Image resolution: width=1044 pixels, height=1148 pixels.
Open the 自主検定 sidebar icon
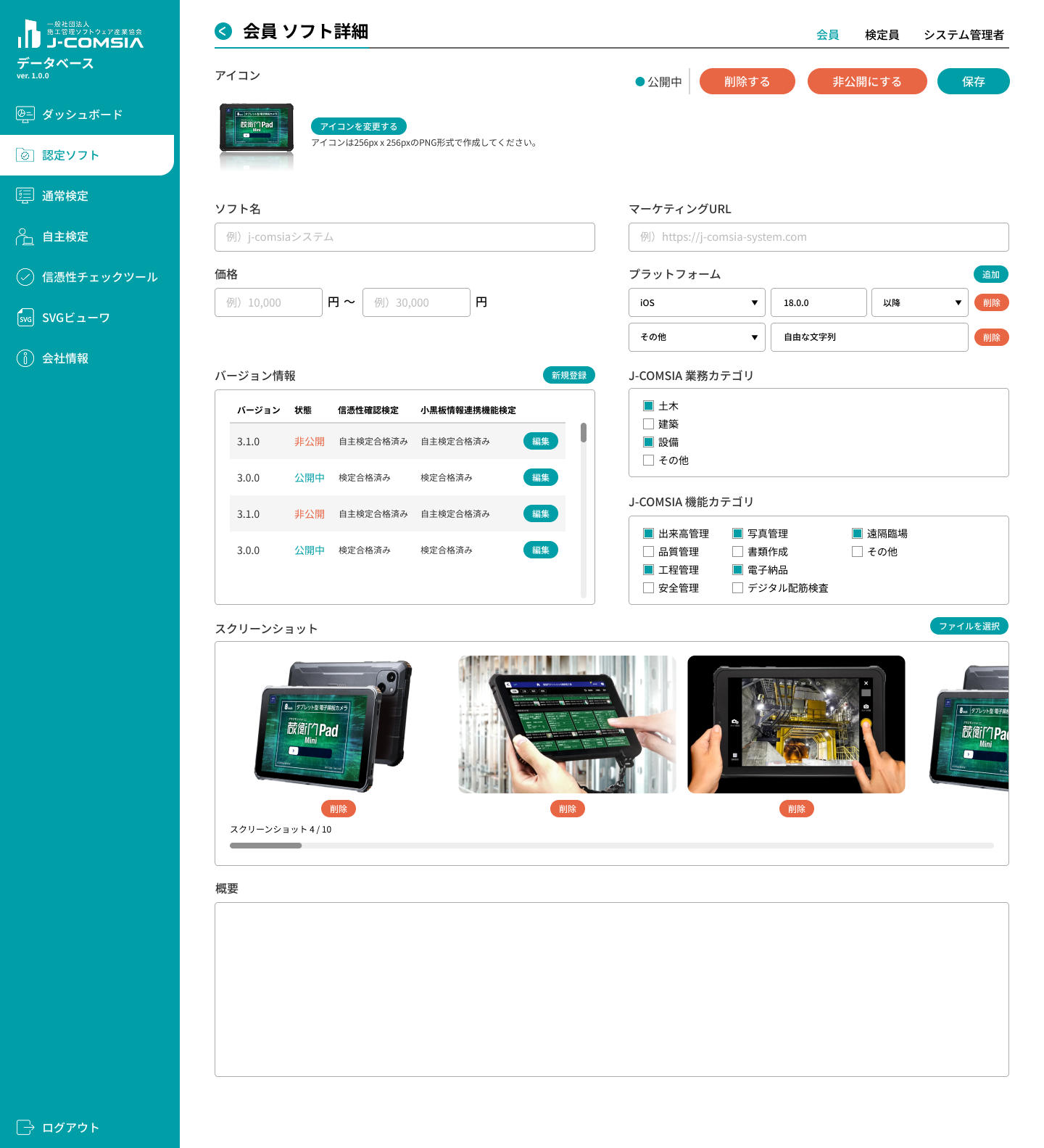tap(25, 236)
